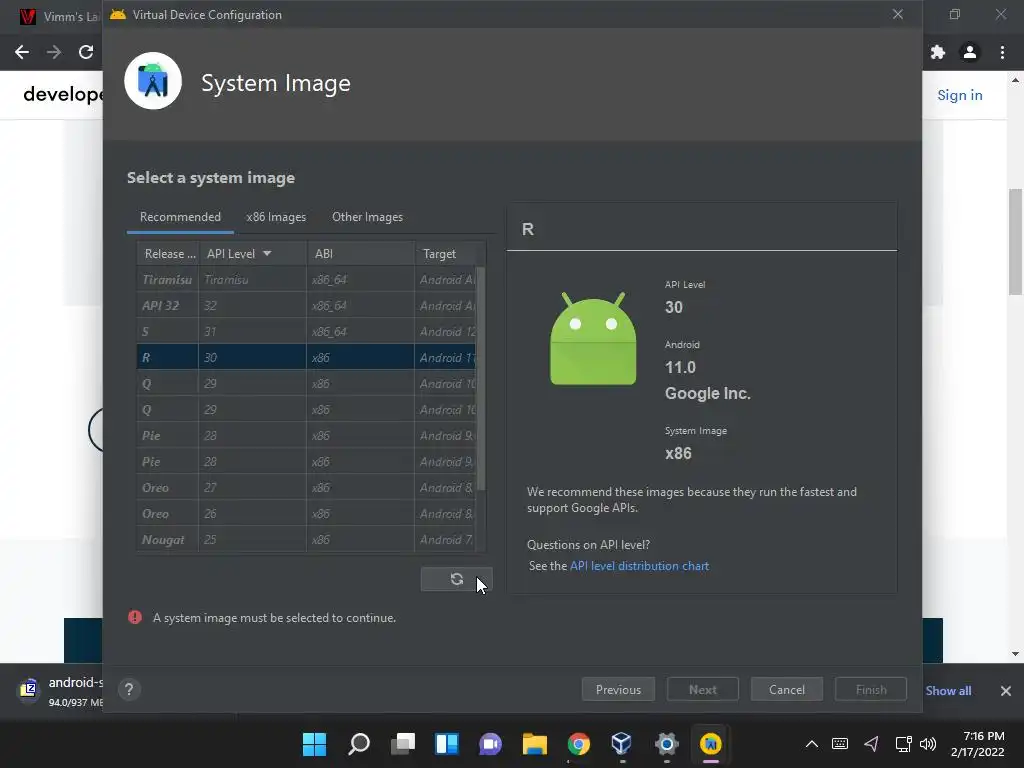Click the Chrome page vertical scrollbar
Screen dimensions: 1024x768
[x=1016, y=242]
